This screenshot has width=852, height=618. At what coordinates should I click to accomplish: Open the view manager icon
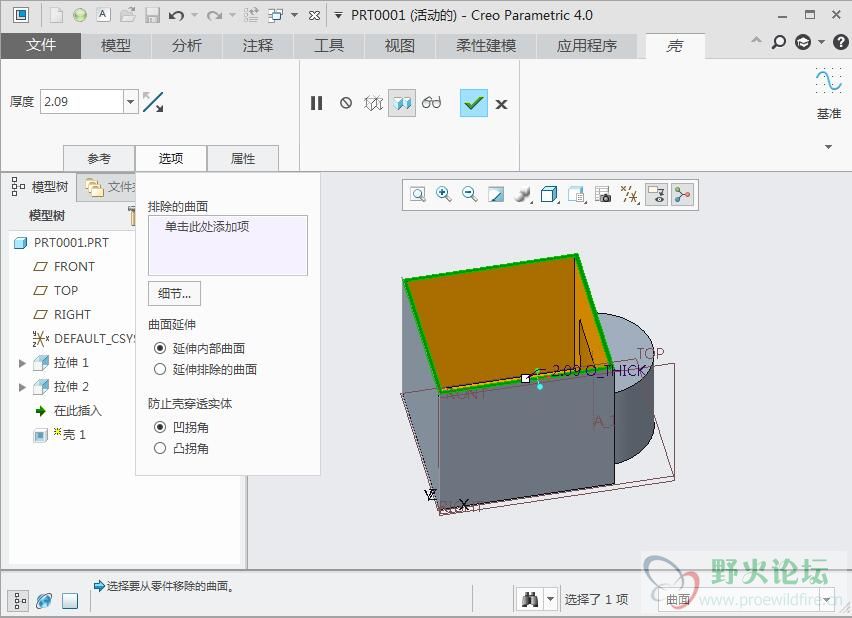click(576, 195)
